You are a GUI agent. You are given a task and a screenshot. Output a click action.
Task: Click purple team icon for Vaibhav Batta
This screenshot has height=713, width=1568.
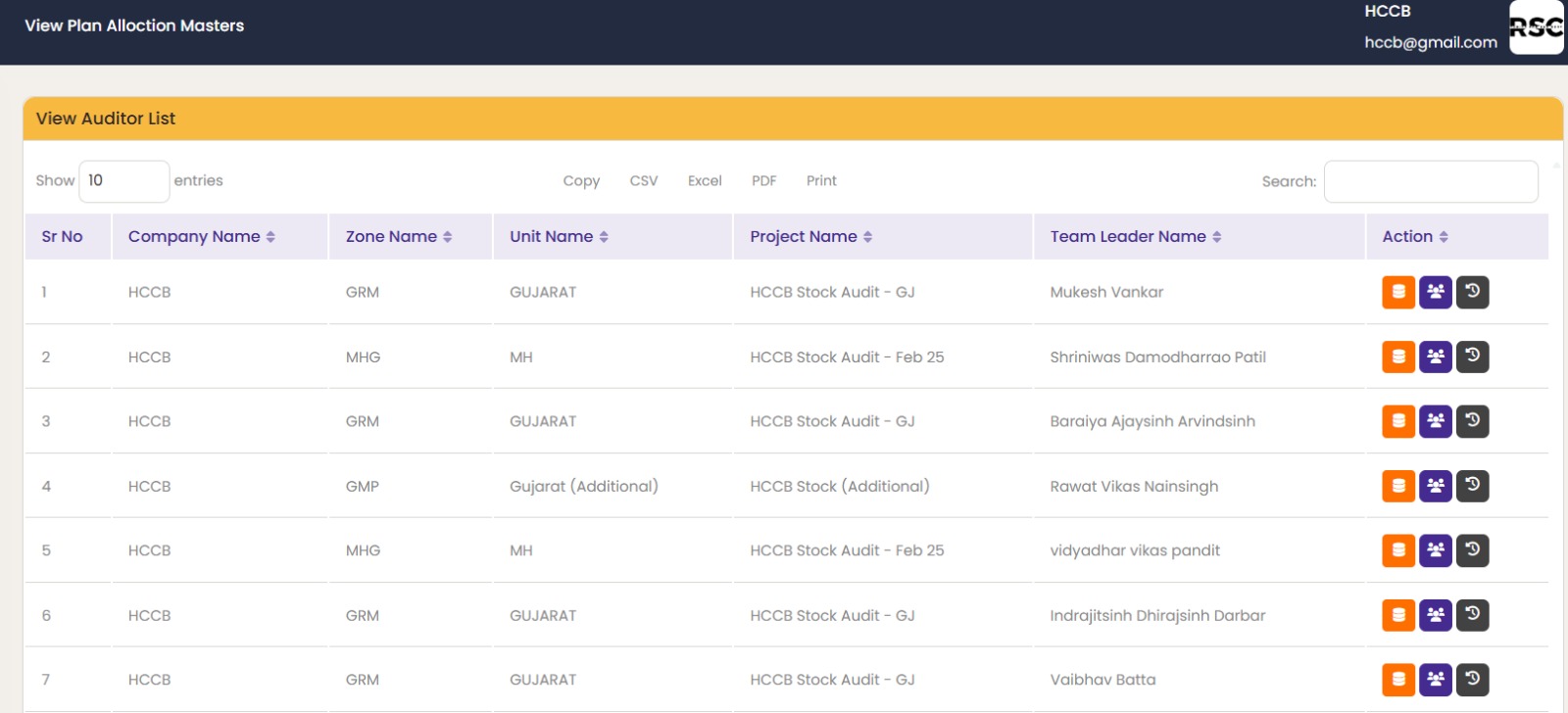coord(1436,680)
